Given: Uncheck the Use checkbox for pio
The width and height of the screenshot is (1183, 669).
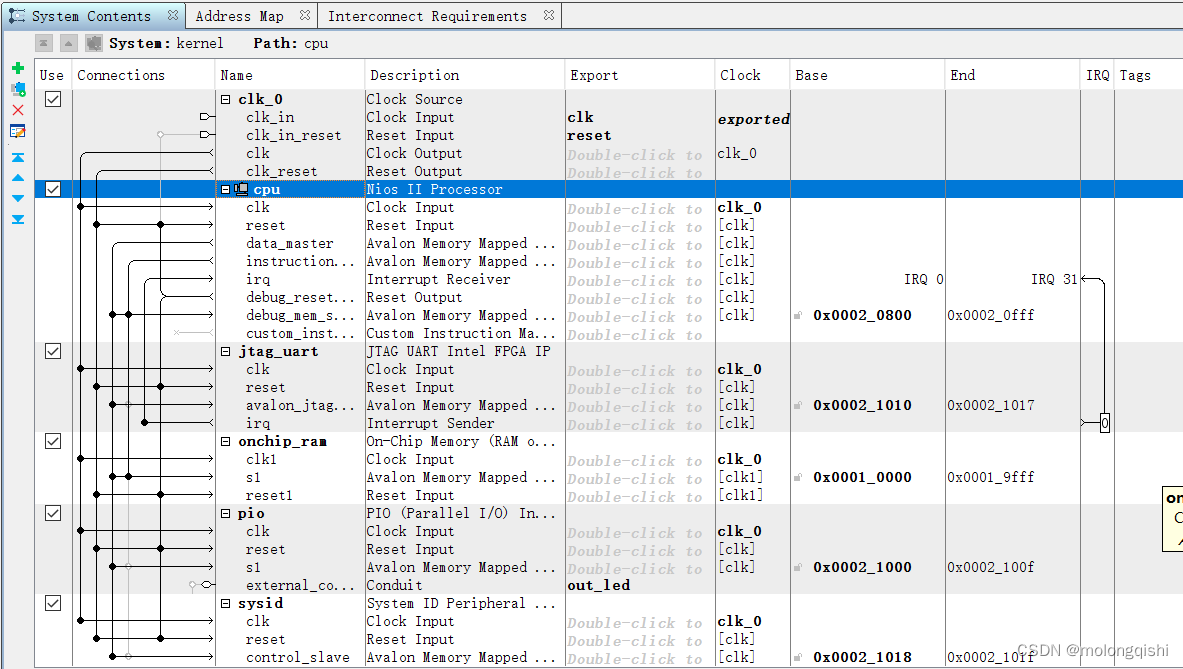Looking at the screenshot, I should click(53, 513).
